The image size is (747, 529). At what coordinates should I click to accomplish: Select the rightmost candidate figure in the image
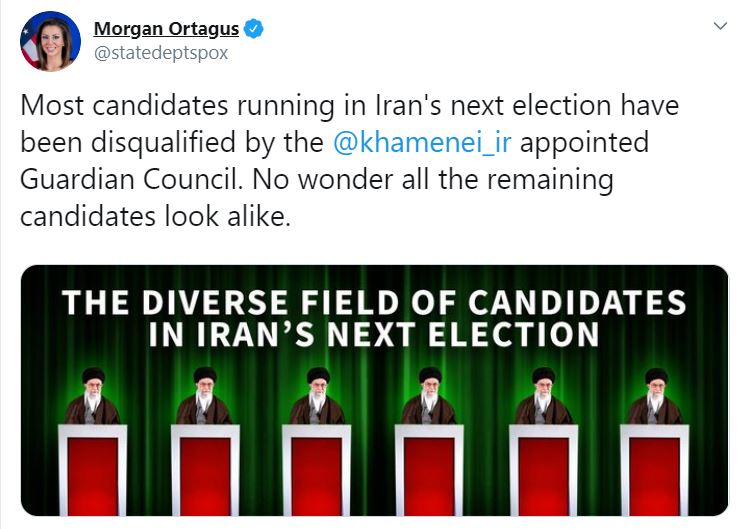(655, 396)
